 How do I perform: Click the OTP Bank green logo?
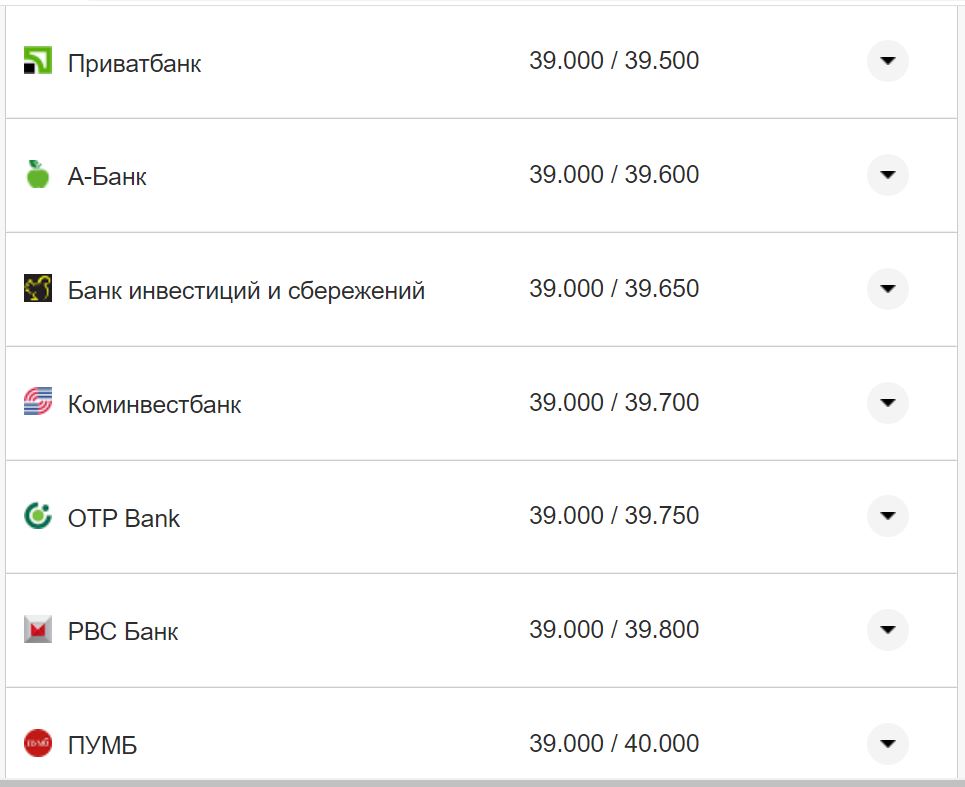[37, 517]
